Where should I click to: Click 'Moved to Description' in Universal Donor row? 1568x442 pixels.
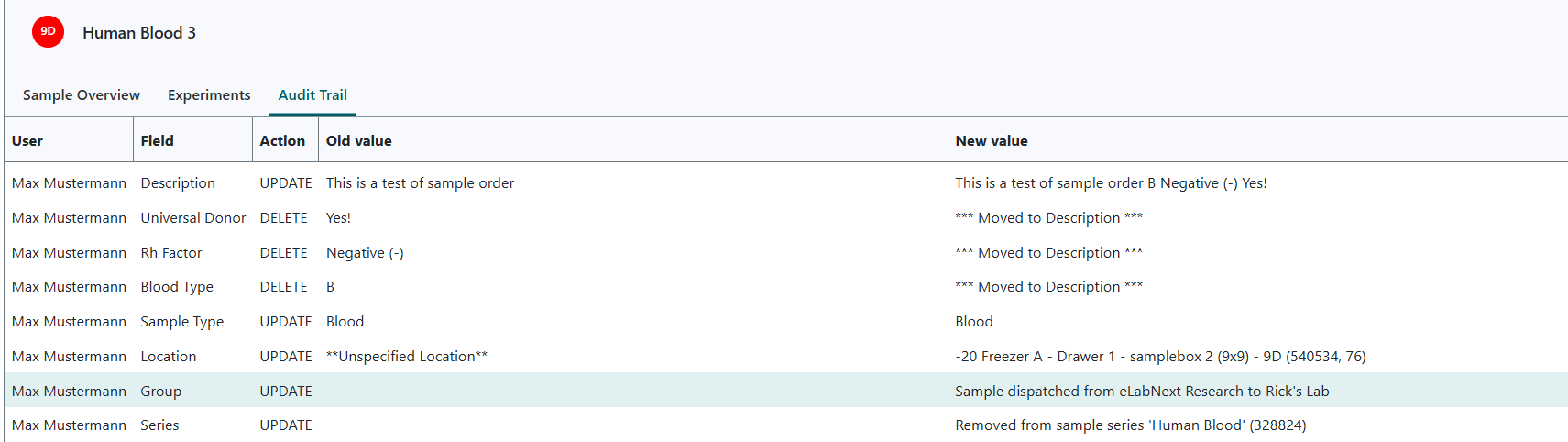[x=1049, y=218]
